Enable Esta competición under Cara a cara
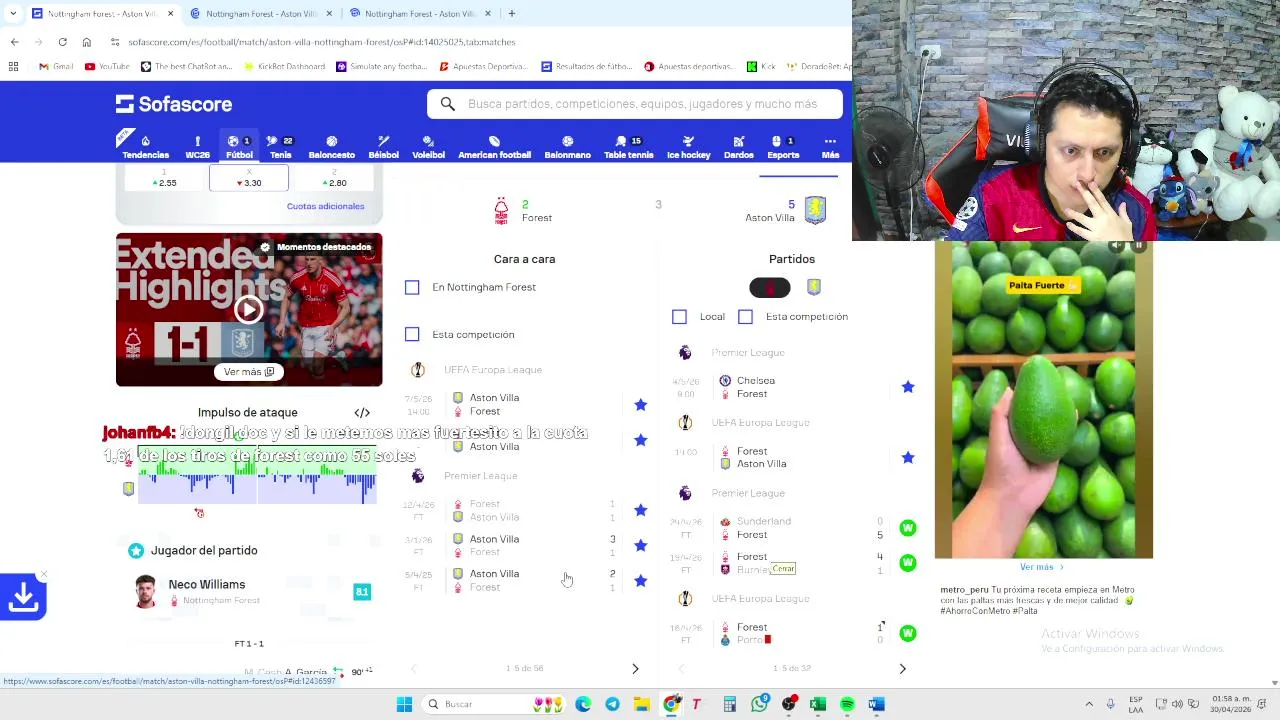1280x720 pixels. point(412,334)
